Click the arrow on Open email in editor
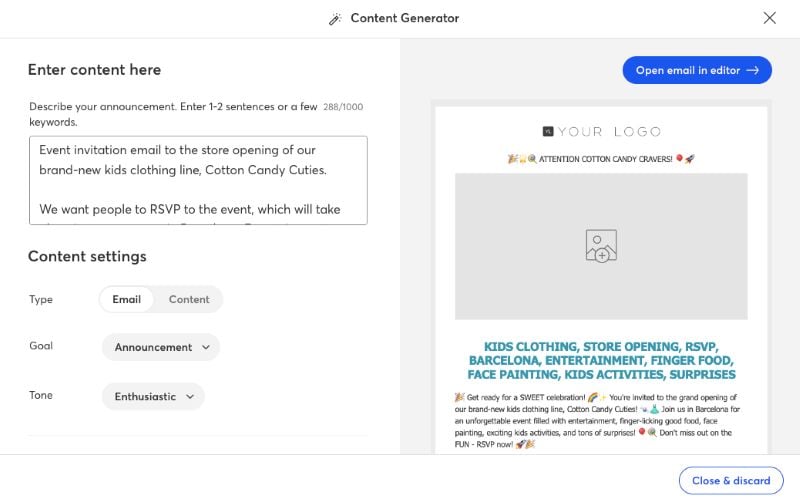 click(753, 70)
